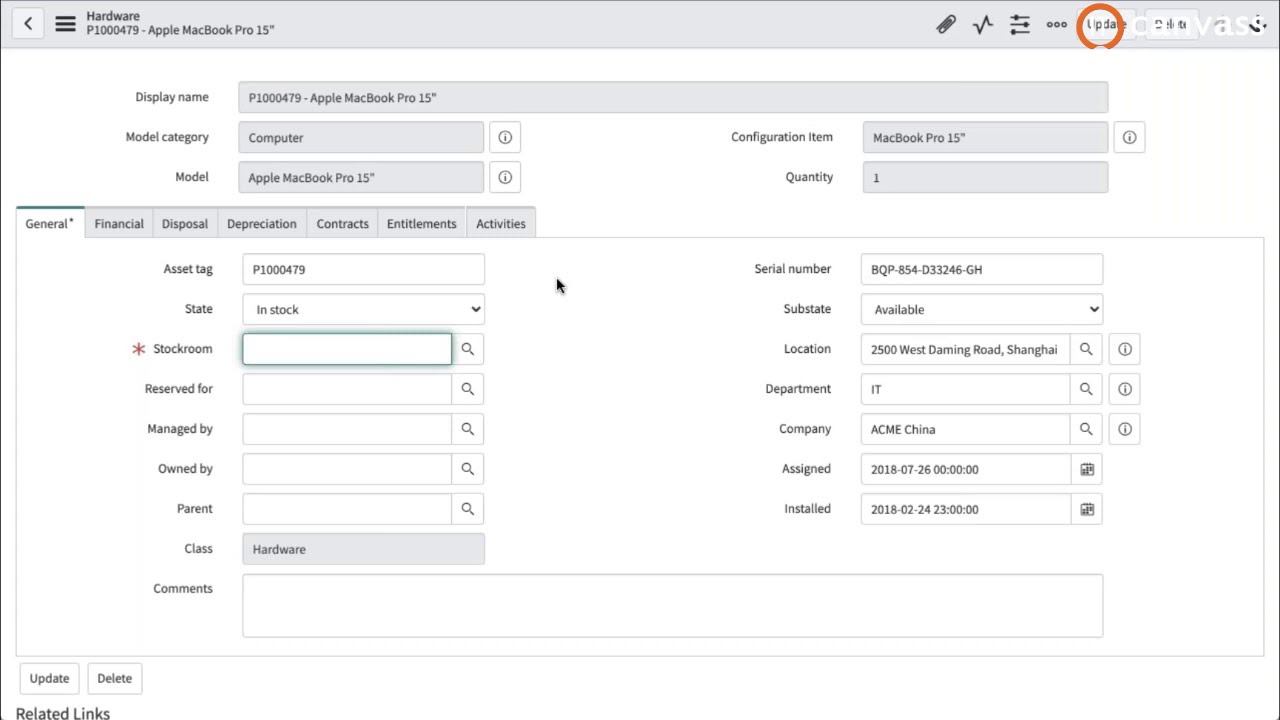Open the calendar picker for Assigned date
The height and width of the screenshot is (720, 1280).
[x=1086, y=469]
